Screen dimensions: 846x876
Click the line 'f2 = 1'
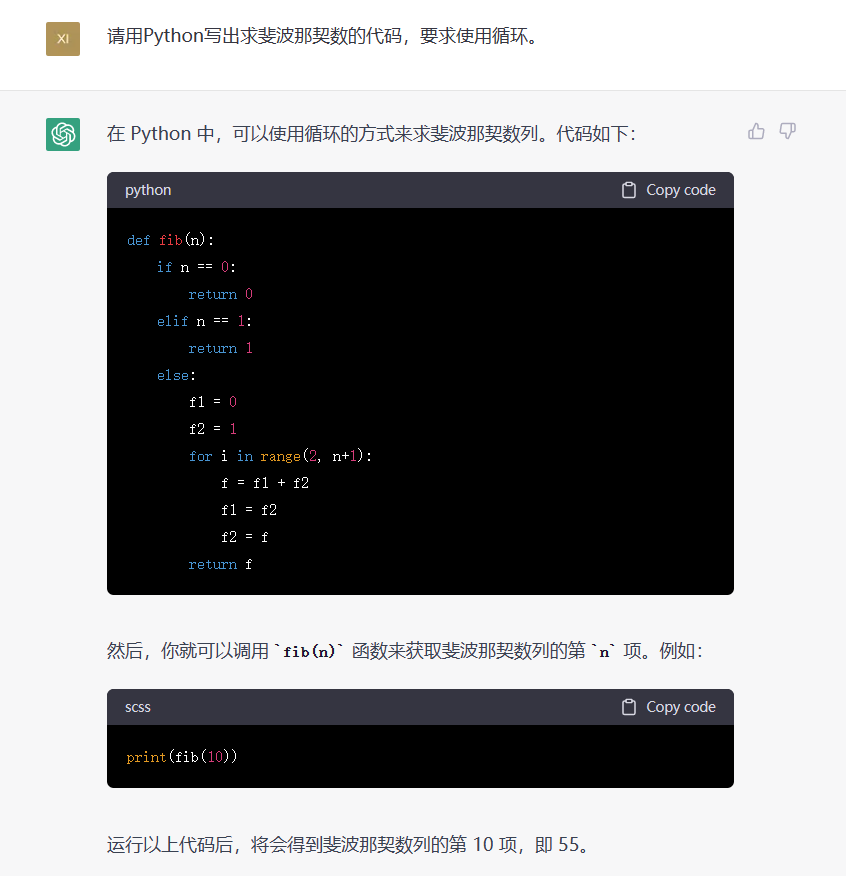(213, 429)
